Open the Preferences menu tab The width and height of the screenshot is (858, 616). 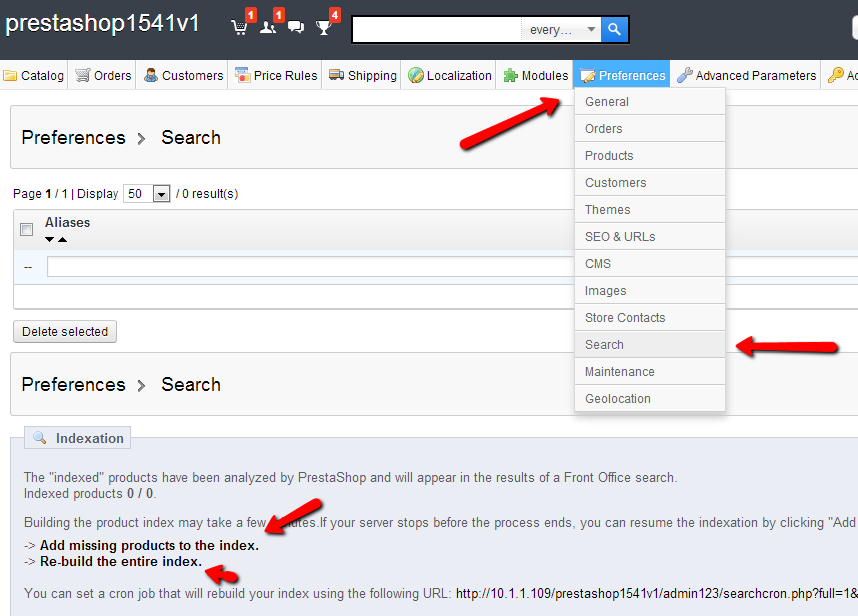(622, 75)
